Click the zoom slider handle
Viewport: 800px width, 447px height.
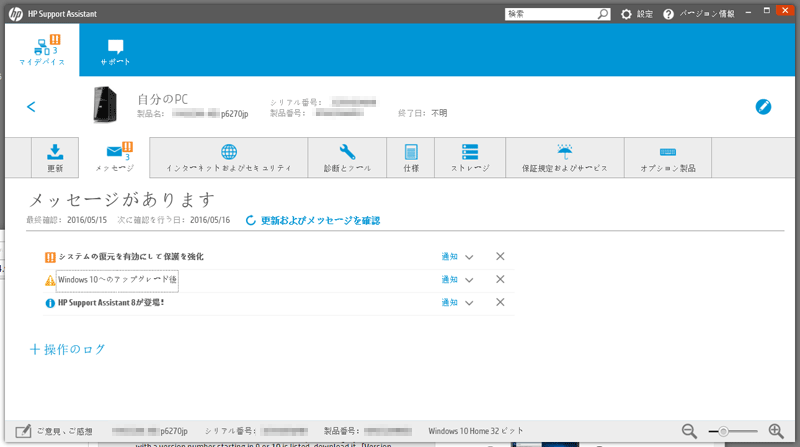[723, 432]
